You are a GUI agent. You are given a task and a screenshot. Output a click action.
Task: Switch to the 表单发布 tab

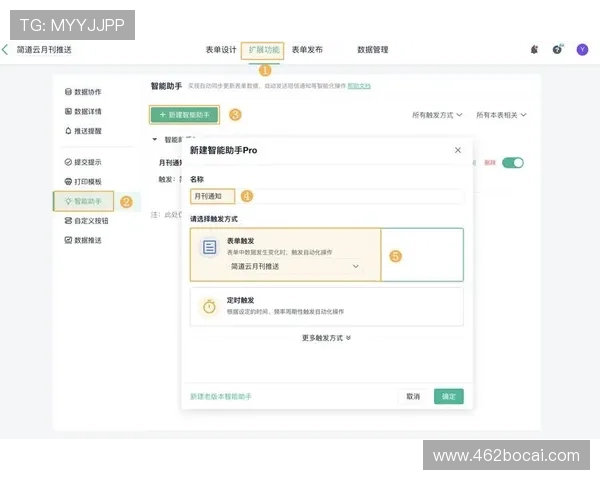[x=307, y=50]
